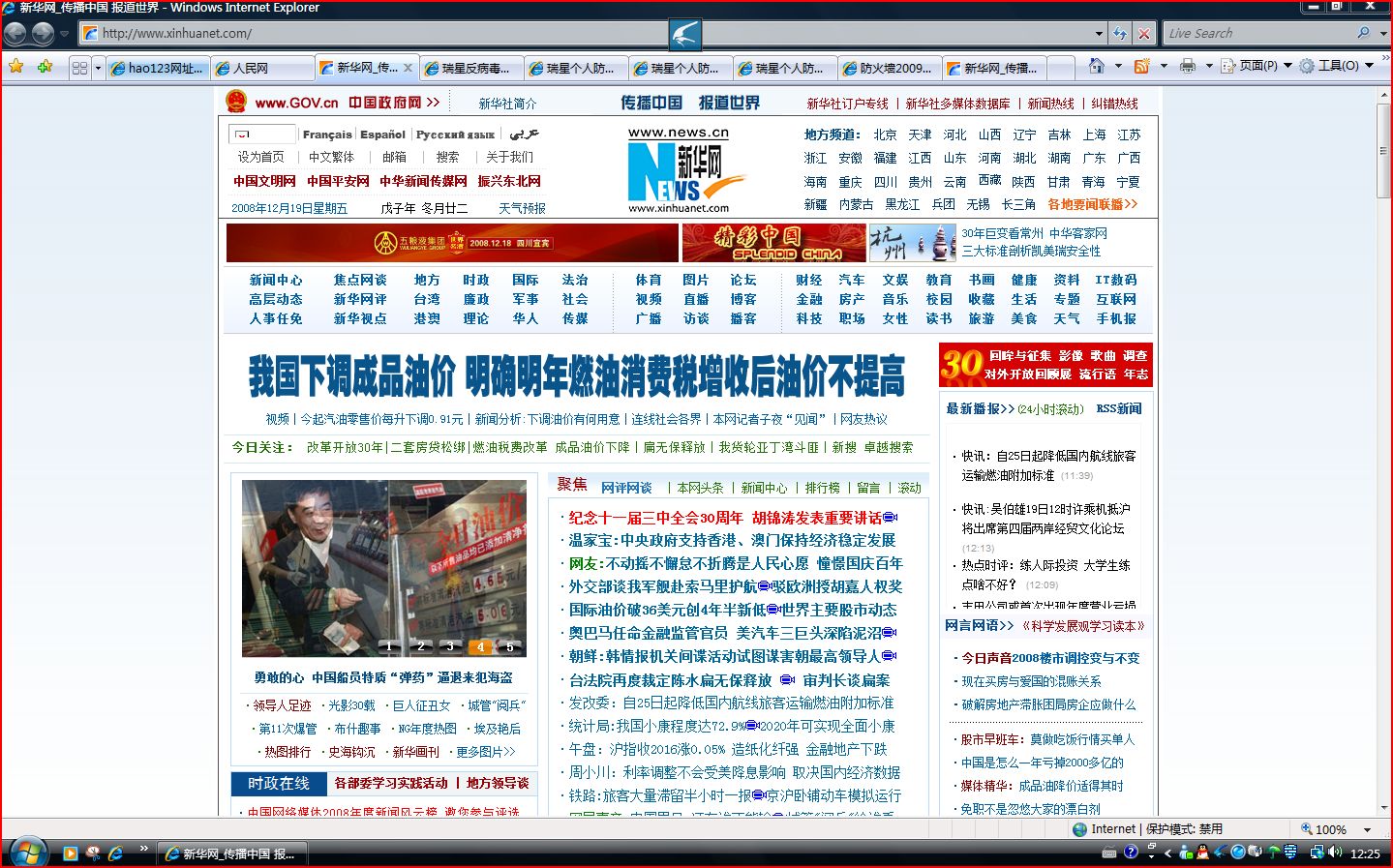Show hidden Quick Launch items chevron
The width and height of the screenshot is (1393, 868).
click(x=143, y=850)
